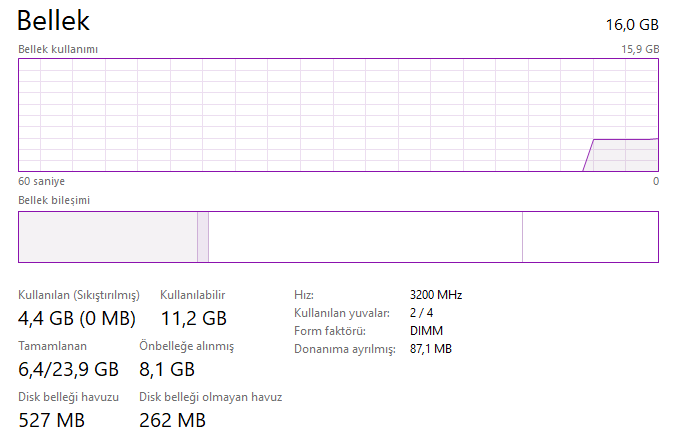Click the 87,1 MB hardware reserved value
The height and width of the screenshot is (434, 674).
click(x=431, y=349)
